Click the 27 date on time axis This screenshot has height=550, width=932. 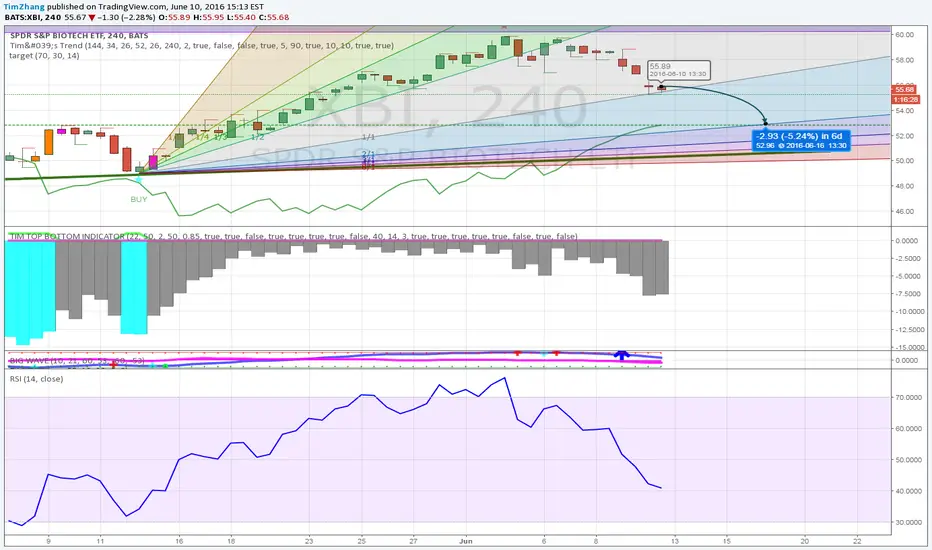413,541
